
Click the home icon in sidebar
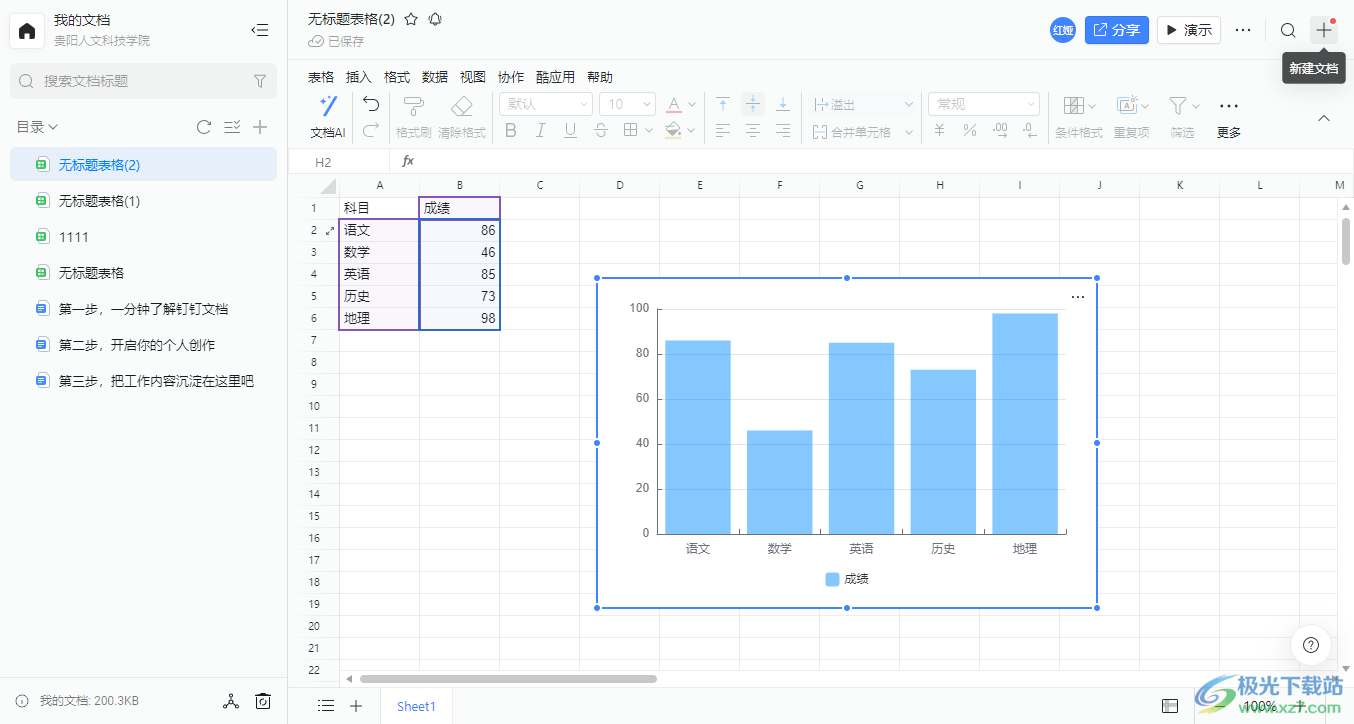27,31
